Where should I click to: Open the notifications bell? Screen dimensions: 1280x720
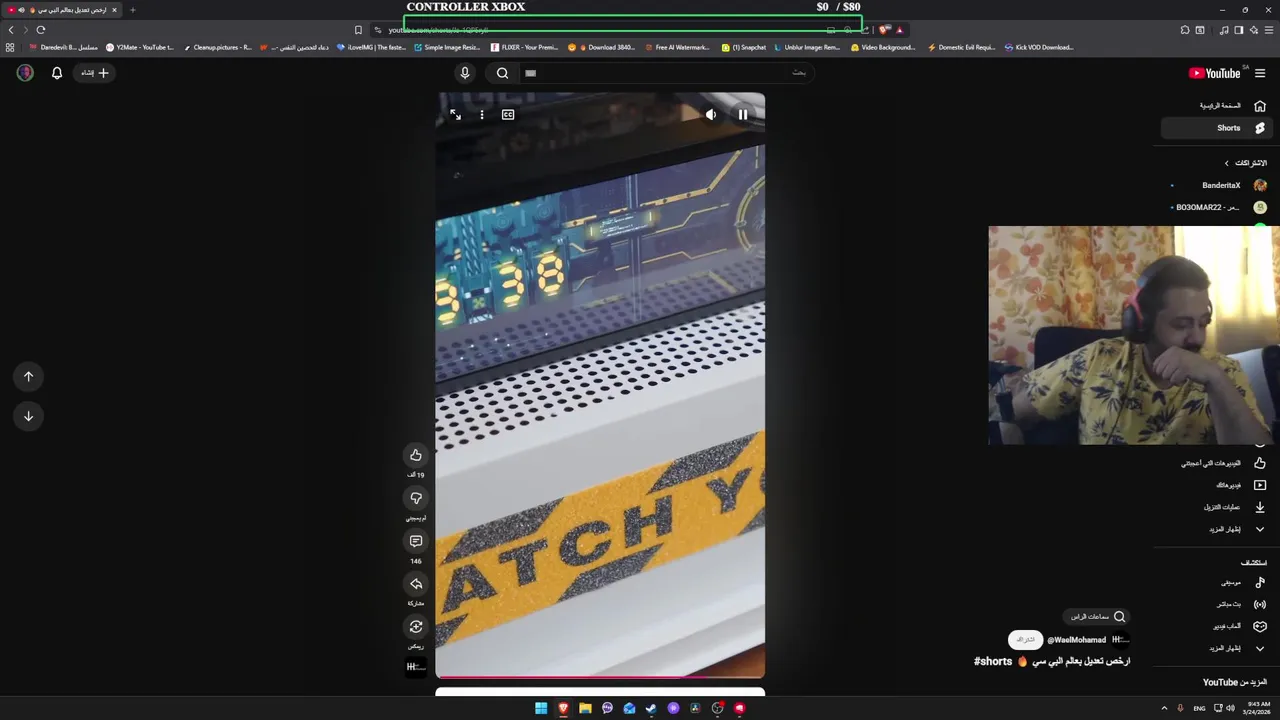click(57, 73)
